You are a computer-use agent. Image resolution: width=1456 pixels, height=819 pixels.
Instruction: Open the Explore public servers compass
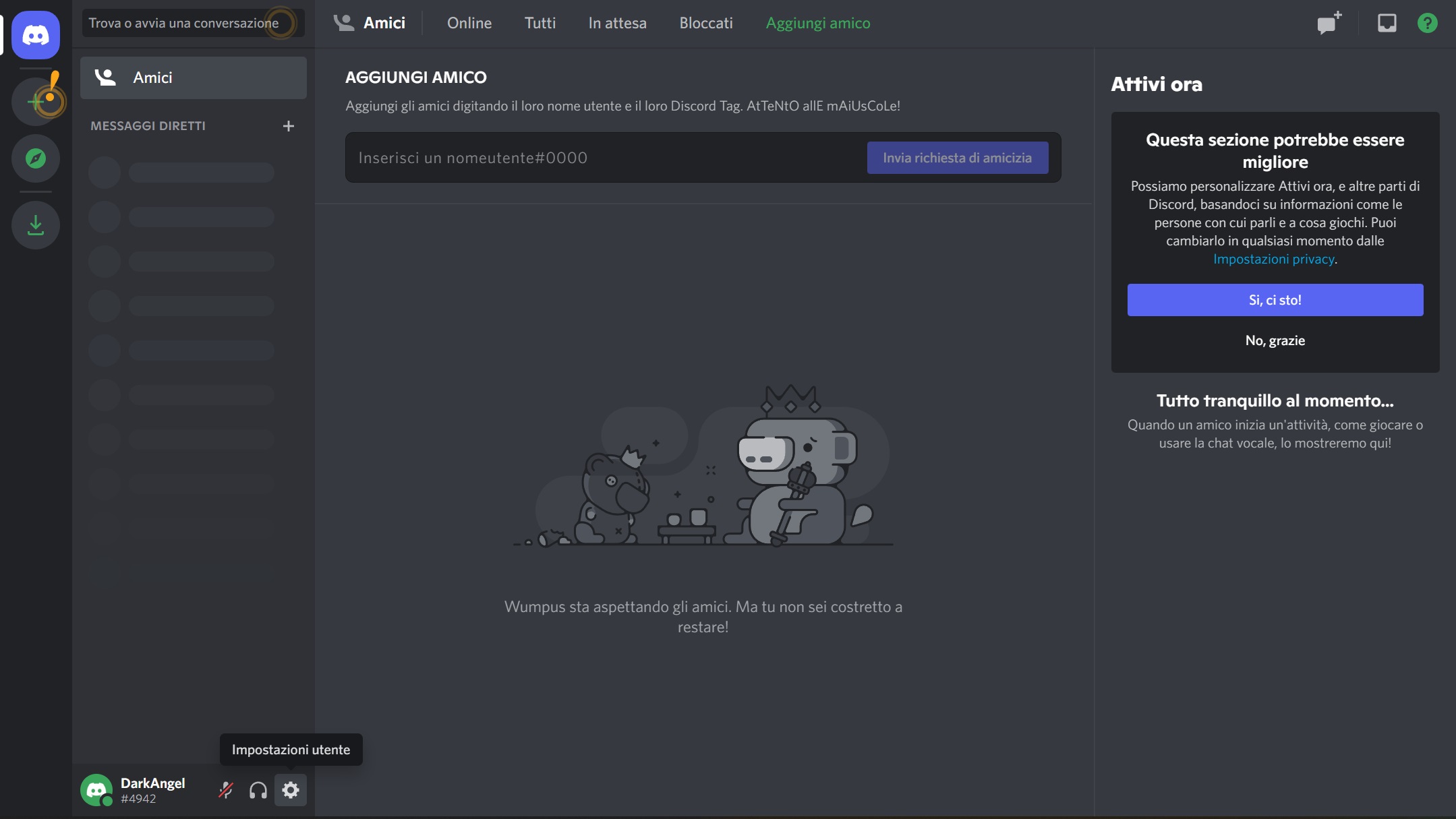tap(35, 158)
